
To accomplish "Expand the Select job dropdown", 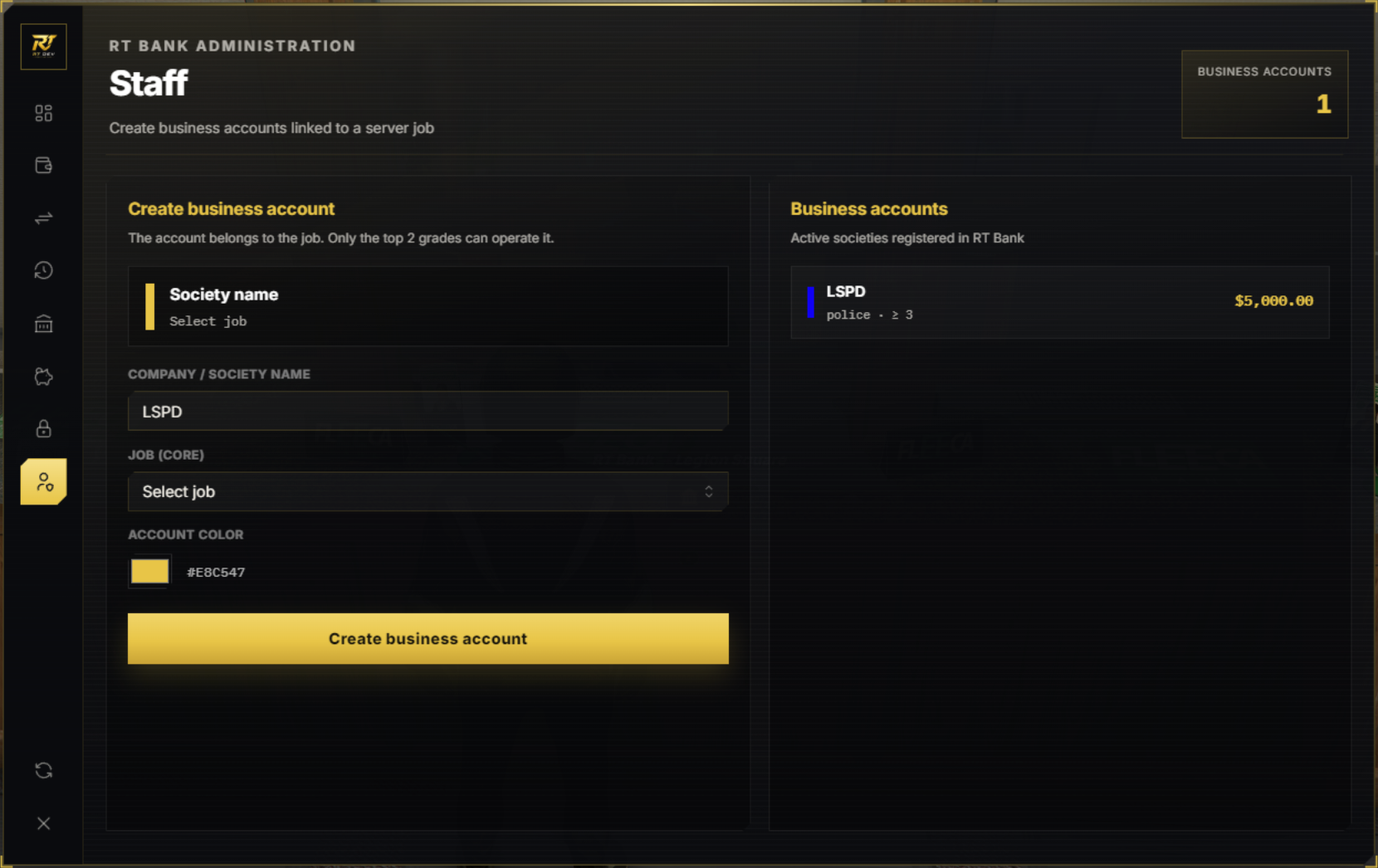I will [x=428, y=492].
